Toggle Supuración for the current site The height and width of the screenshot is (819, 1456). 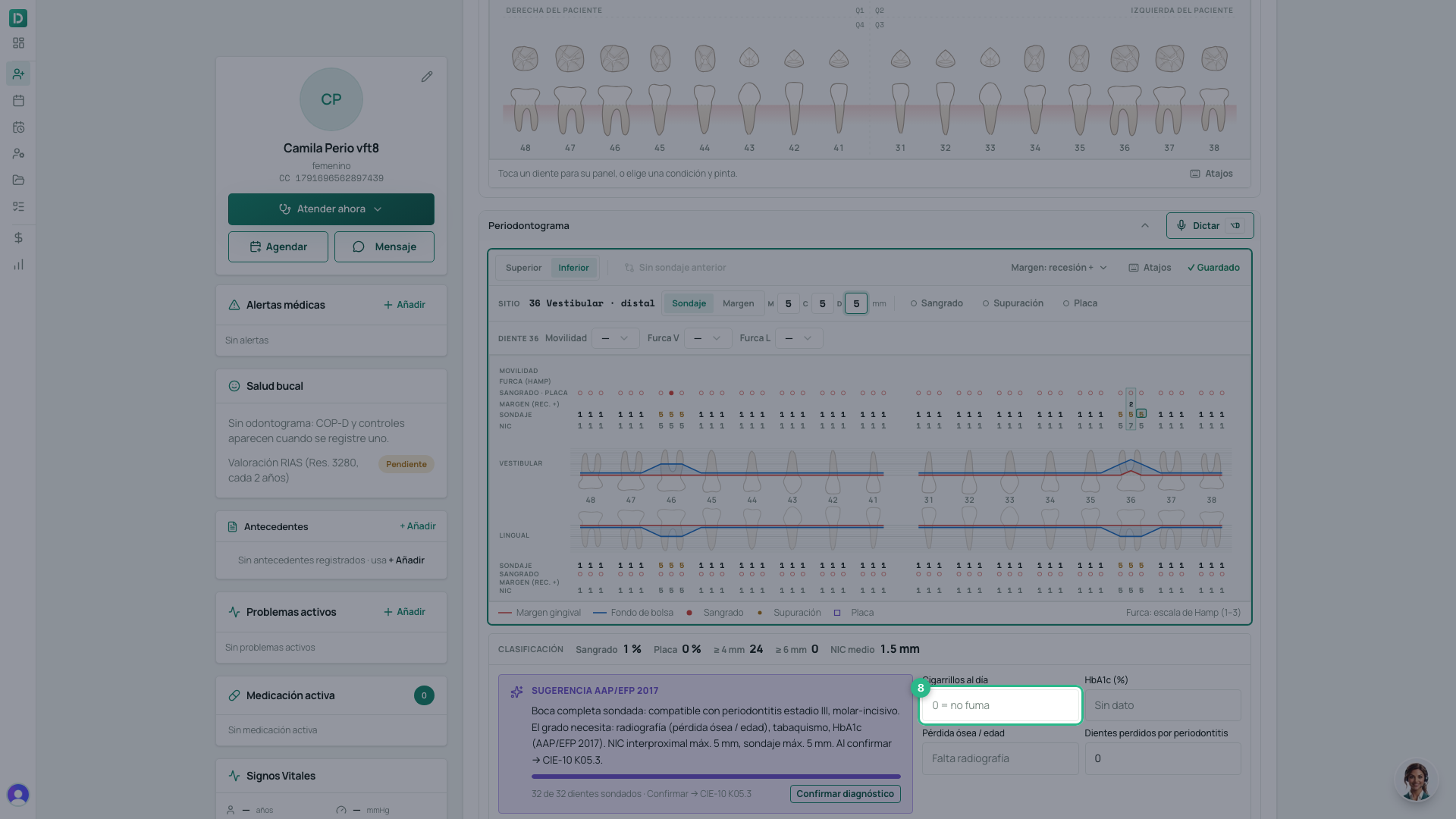(x=1012, y=303)
